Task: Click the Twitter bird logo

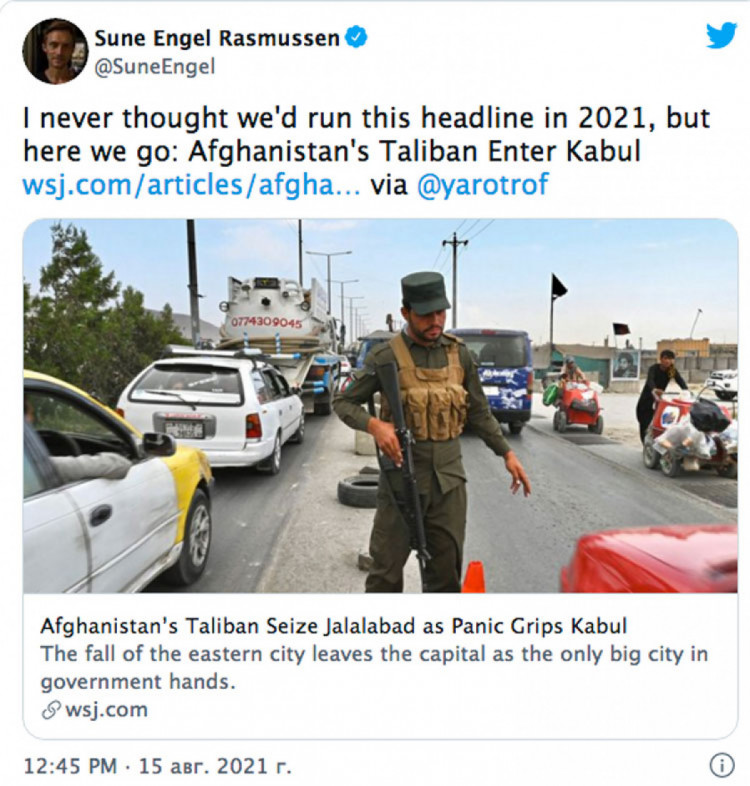Action: tap(721, 35)
